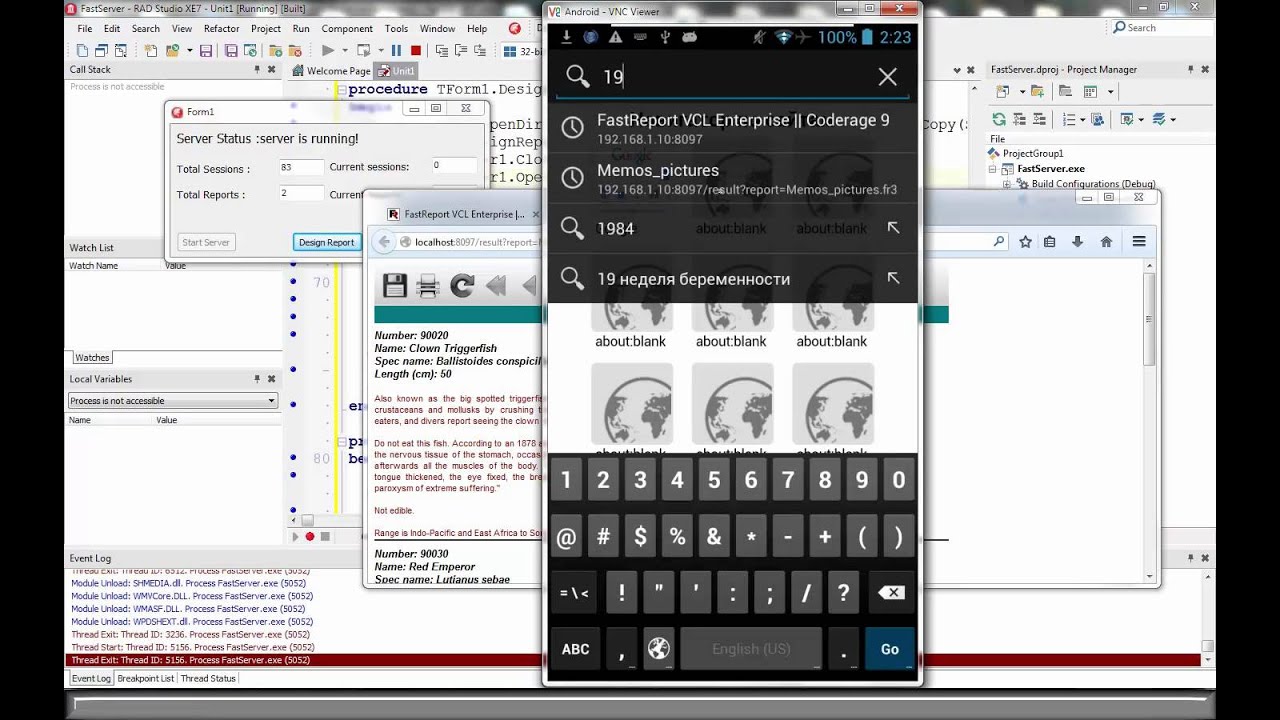
Task: Select the ProjectGroup1 tree item
Action: (x=1032, y=154)
